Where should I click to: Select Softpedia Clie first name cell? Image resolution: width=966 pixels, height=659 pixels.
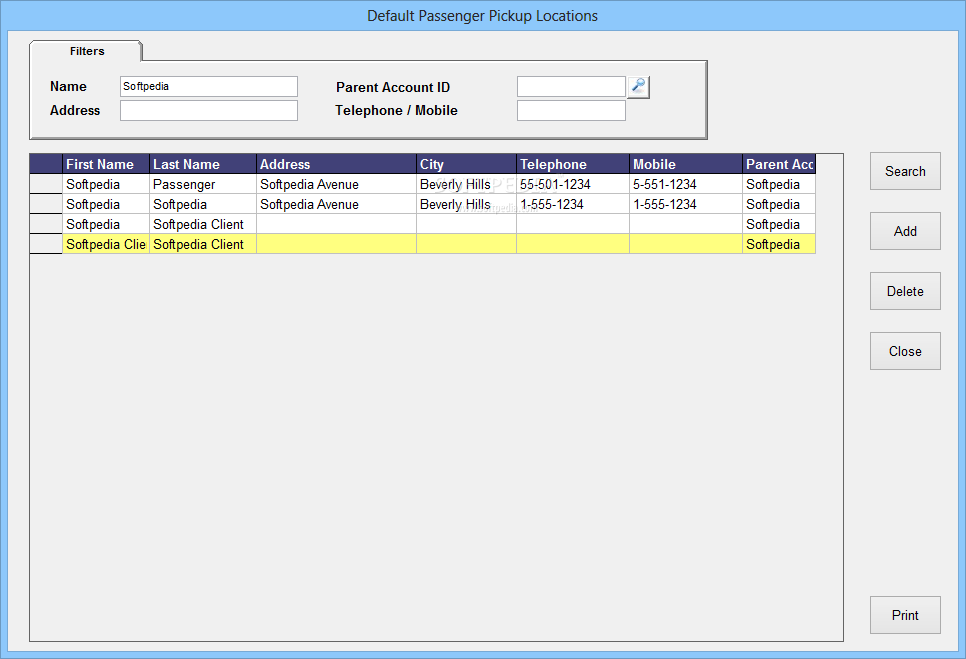click(106, 244)
